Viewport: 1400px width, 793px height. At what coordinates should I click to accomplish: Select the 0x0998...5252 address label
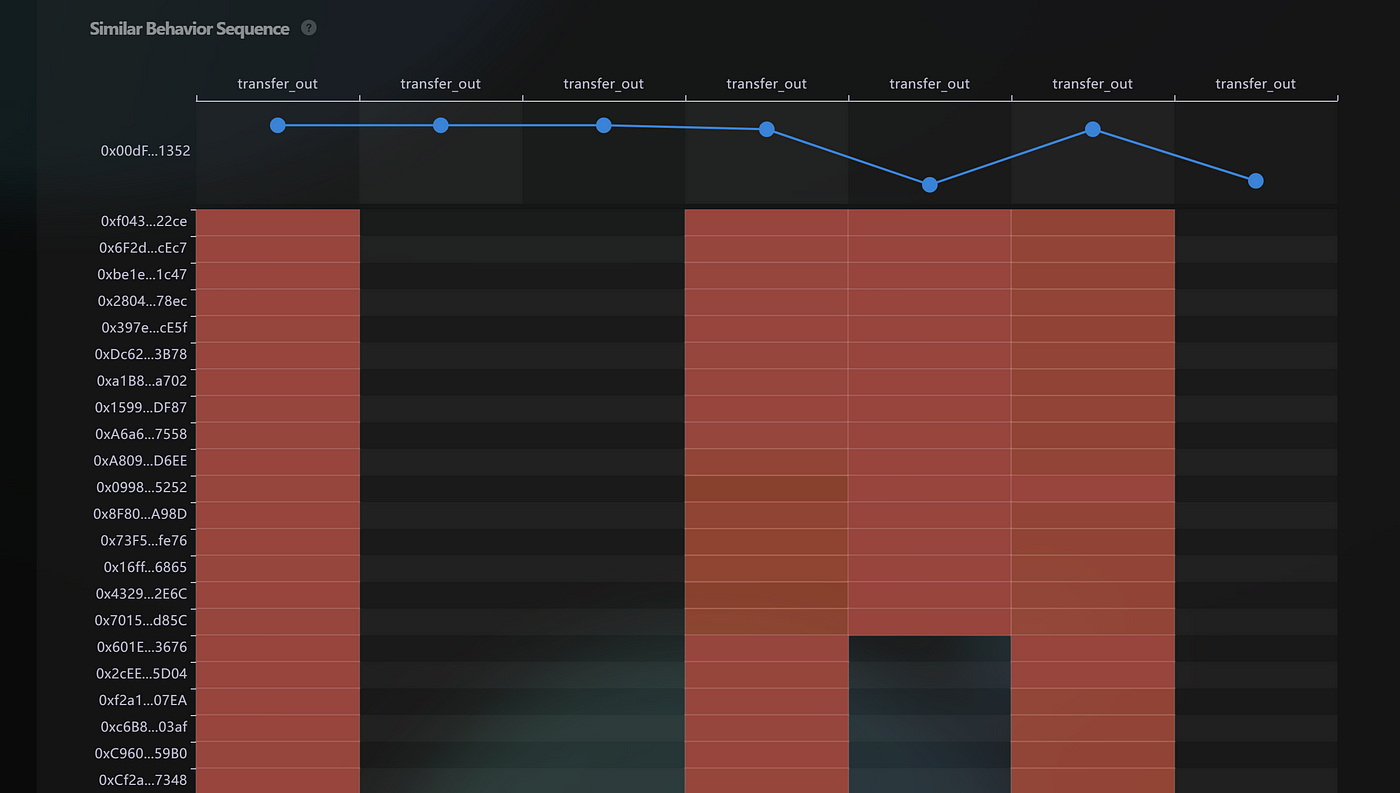click(x=141, y=487)
